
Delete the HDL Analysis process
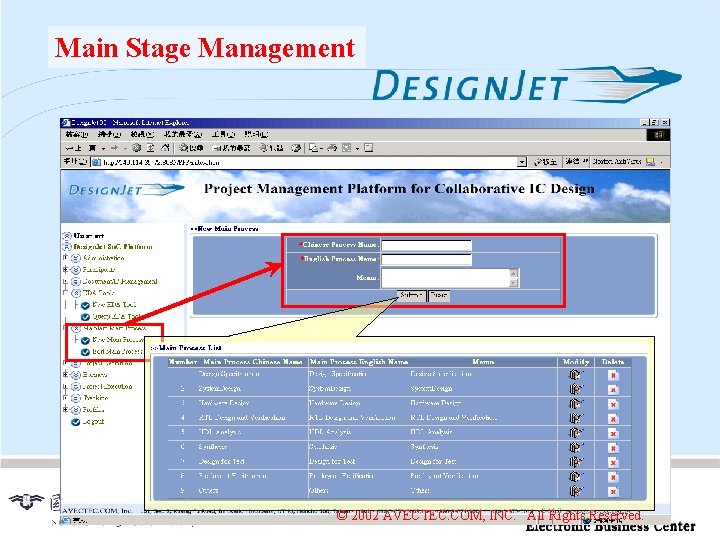coord(613,433)
